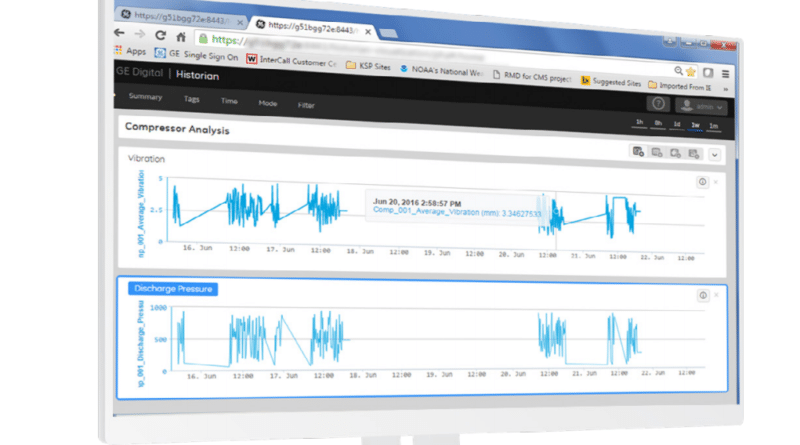Open the Summary tab
This screenshot has width=800, height=445.
click(x=145, y=97)
